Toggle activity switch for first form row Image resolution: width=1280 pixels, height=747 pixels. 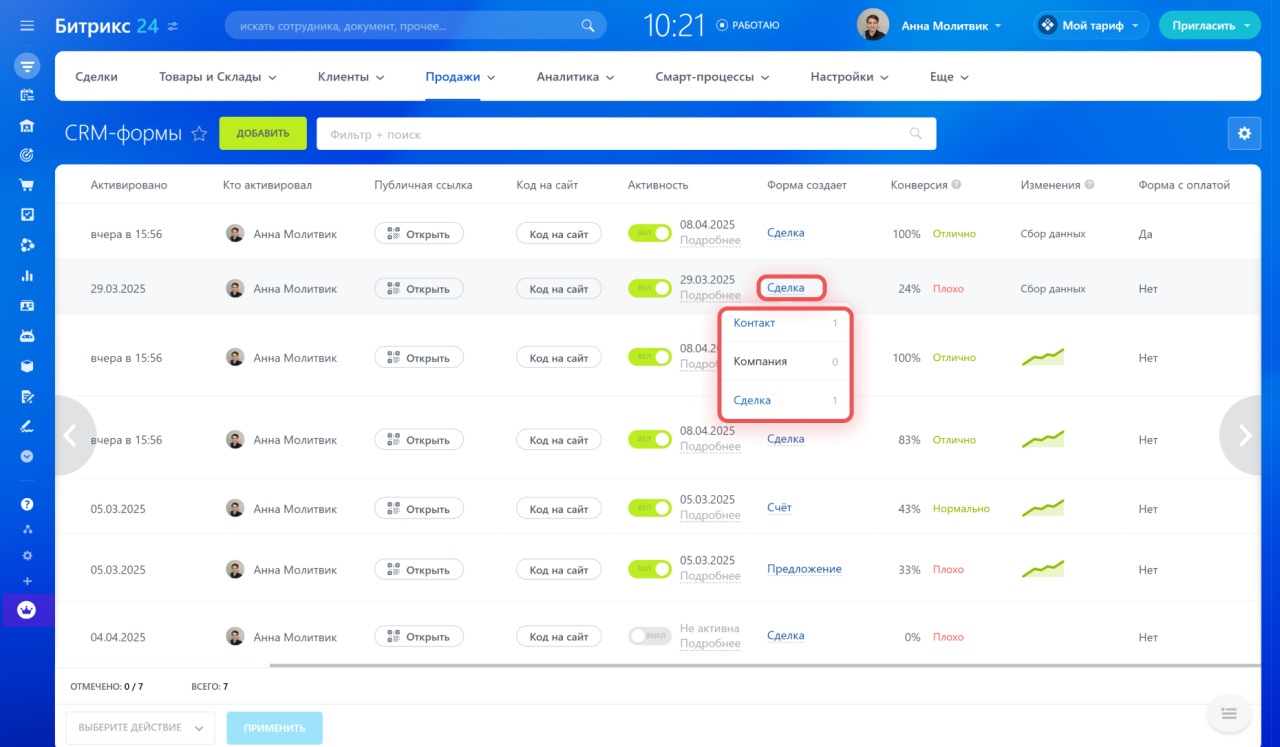tap(649, 233)
